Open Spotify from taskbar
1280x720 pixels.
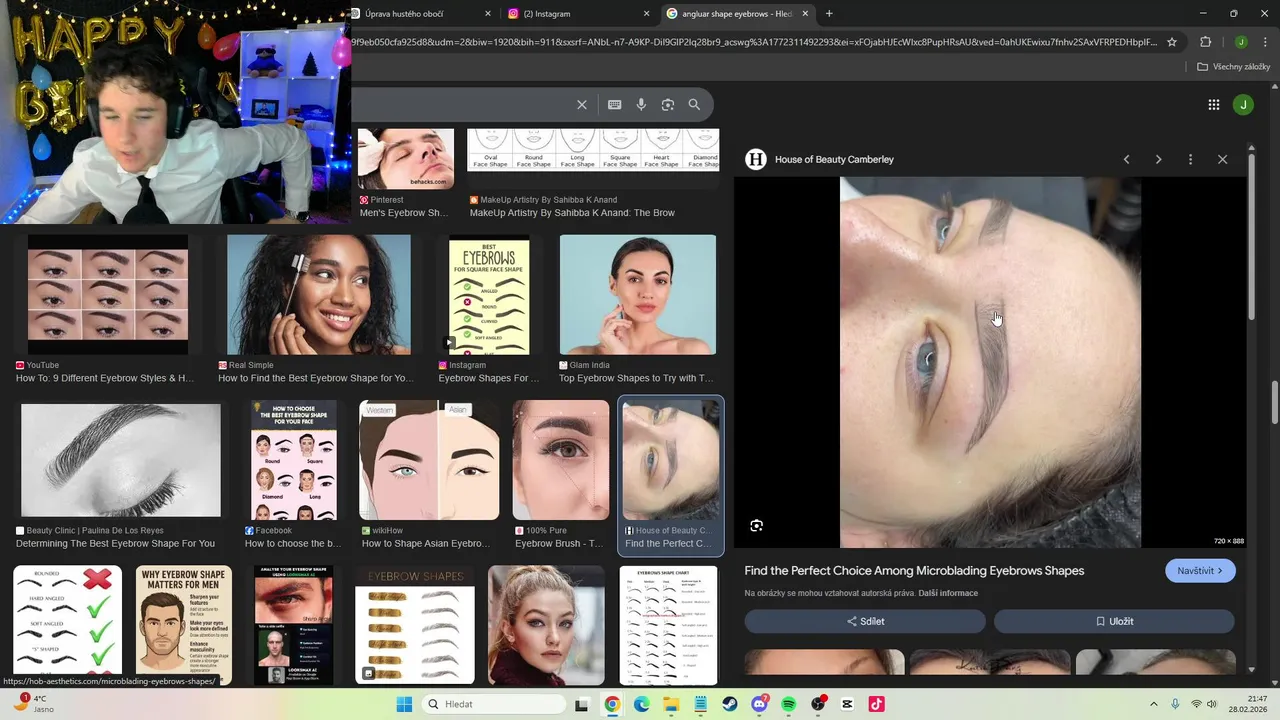pyautogui.click(x=788, y=704)
